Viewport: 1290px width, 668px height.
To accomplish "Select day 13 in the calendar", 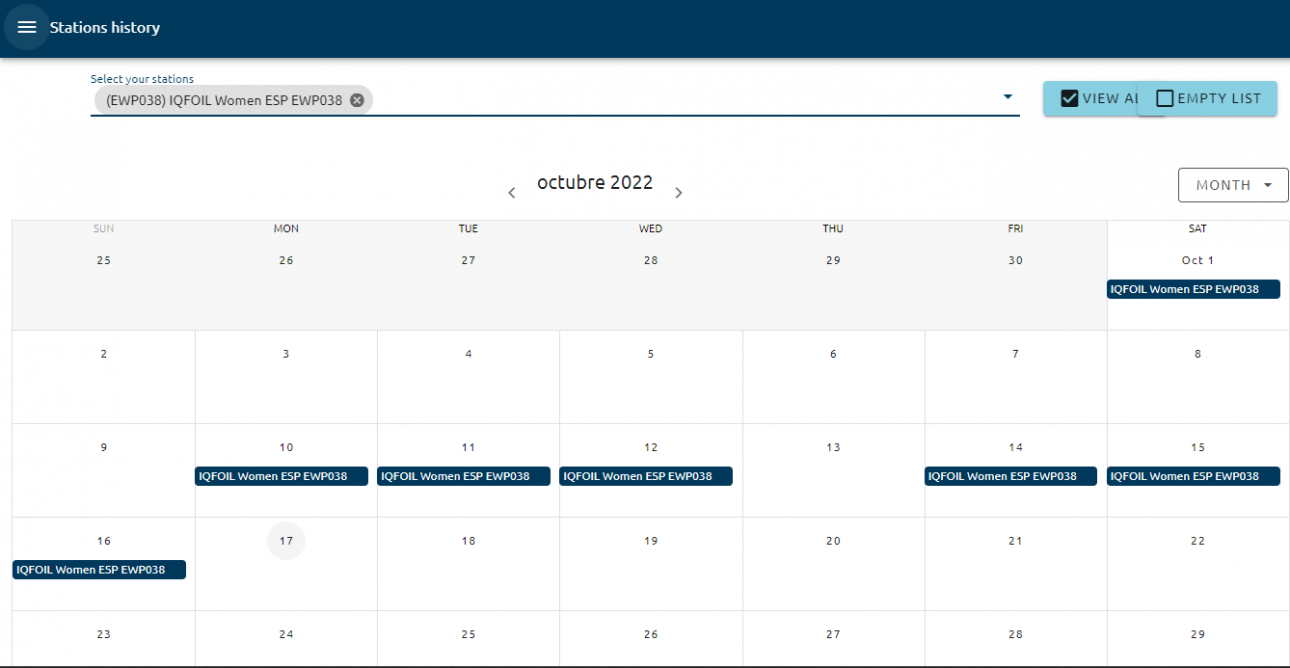I will (833, 448).
